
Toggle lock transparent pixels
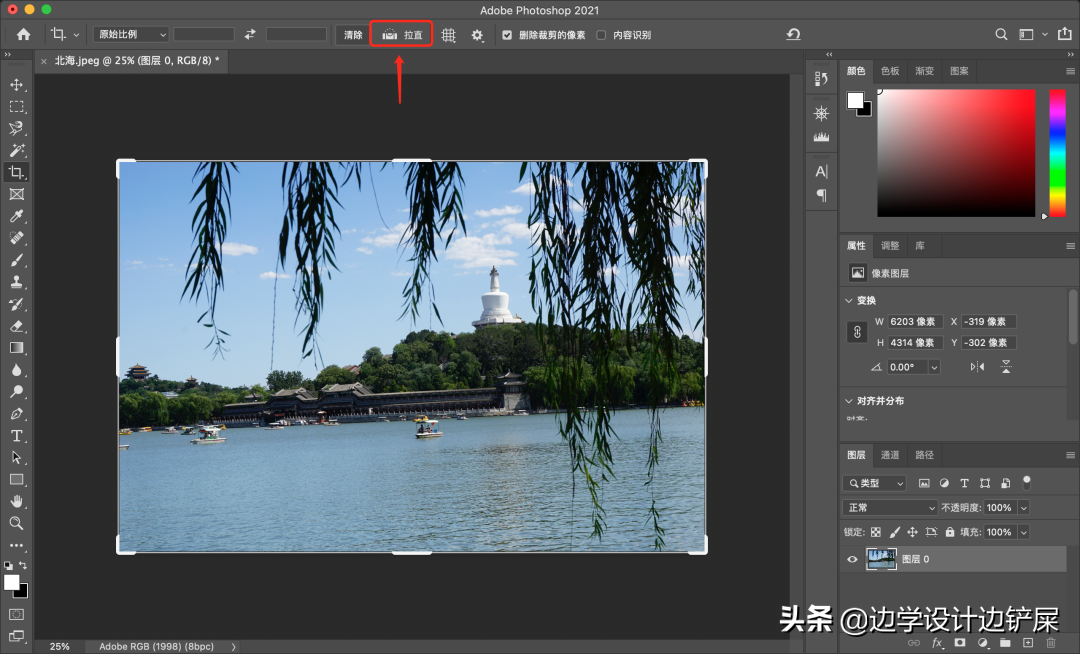[x=875, y=532]
